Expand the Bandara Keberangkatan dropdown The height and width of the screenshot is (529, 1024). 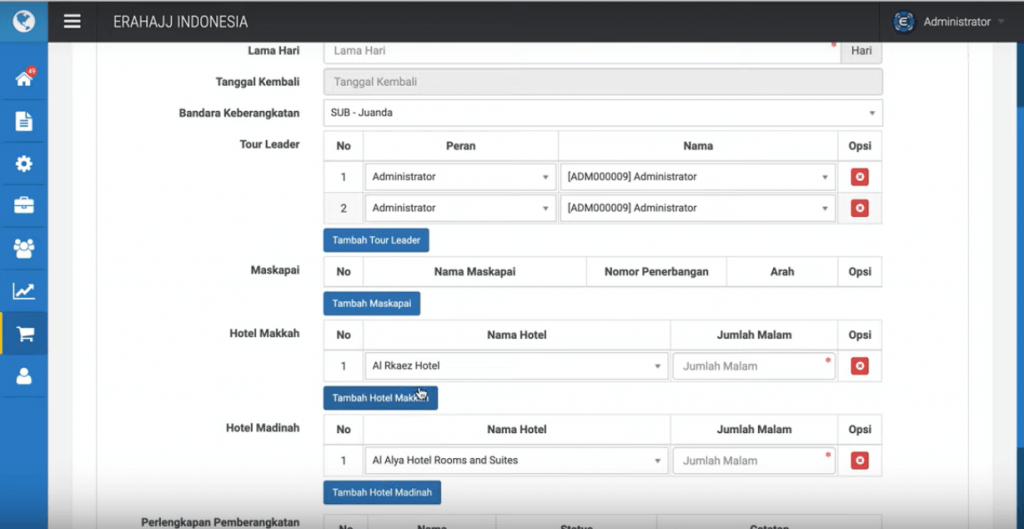tap(602, 113)
